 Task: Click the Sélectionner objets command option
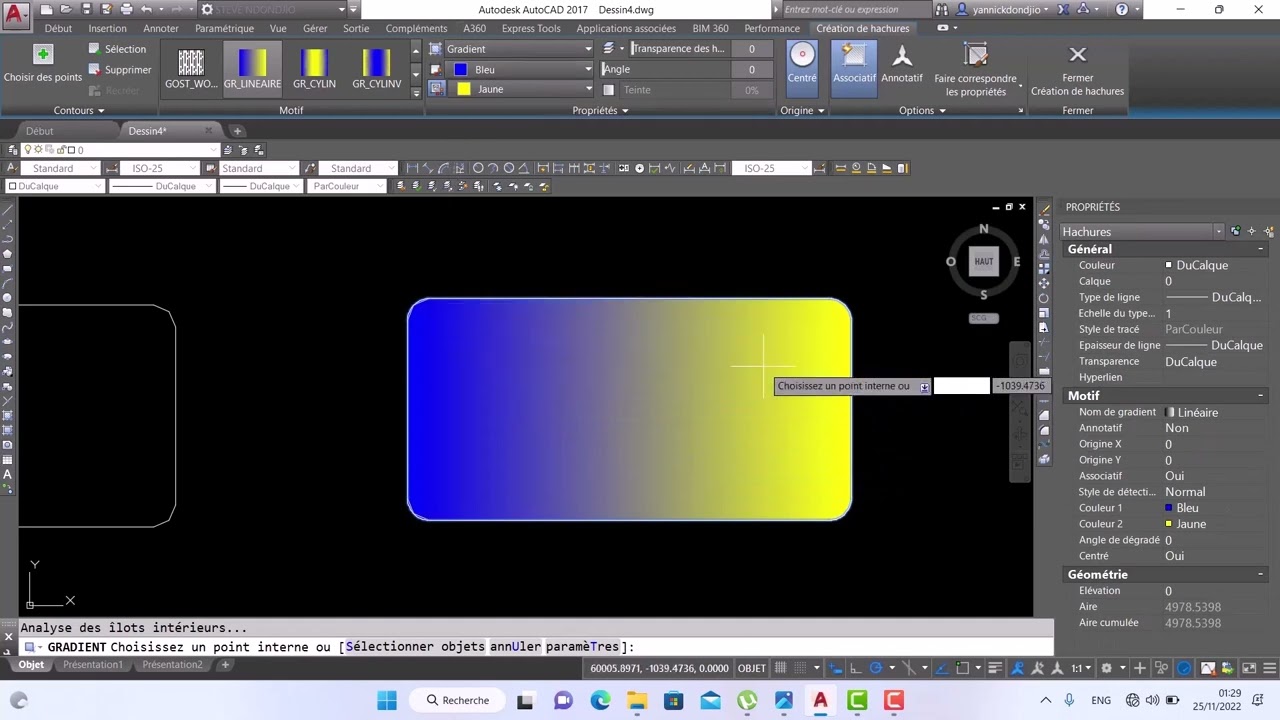(415, 647)
